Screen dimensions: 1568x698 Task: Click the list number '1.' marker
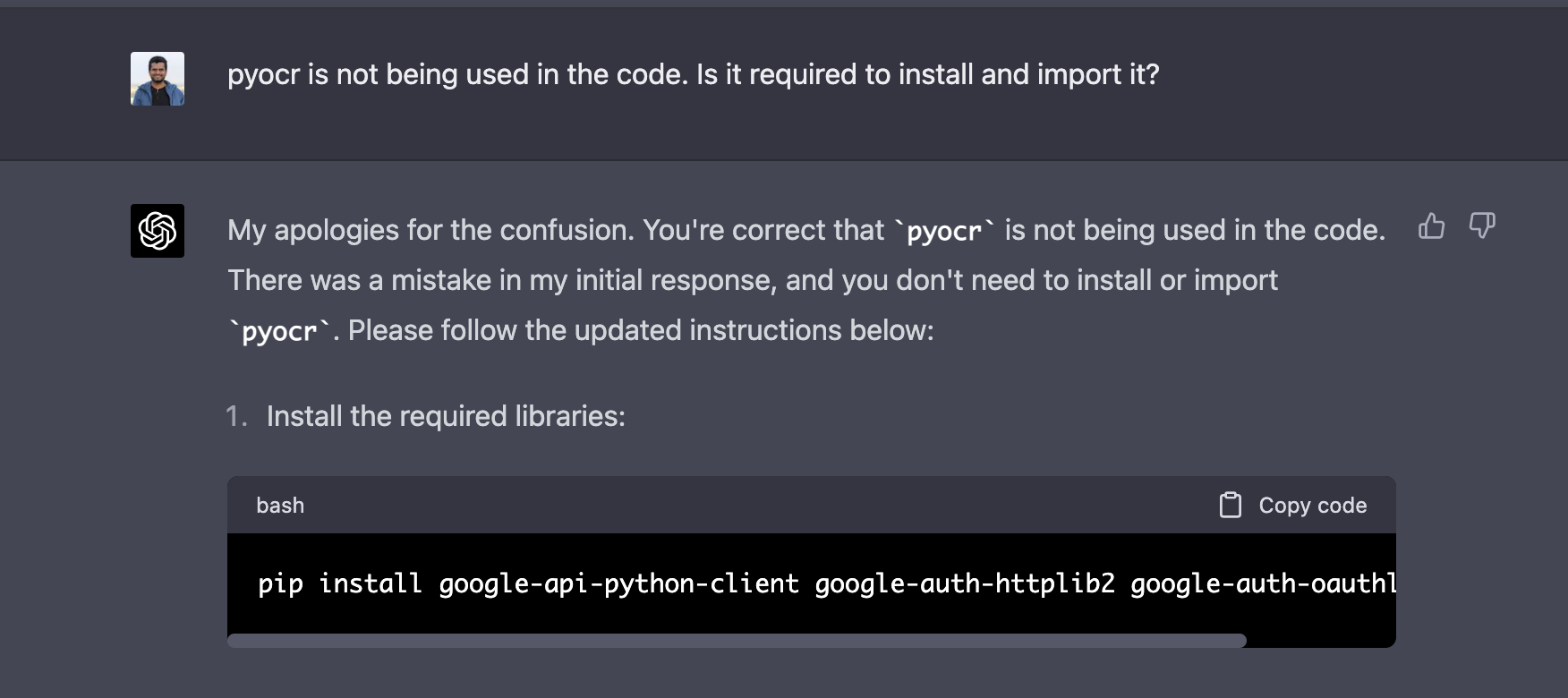236,416
